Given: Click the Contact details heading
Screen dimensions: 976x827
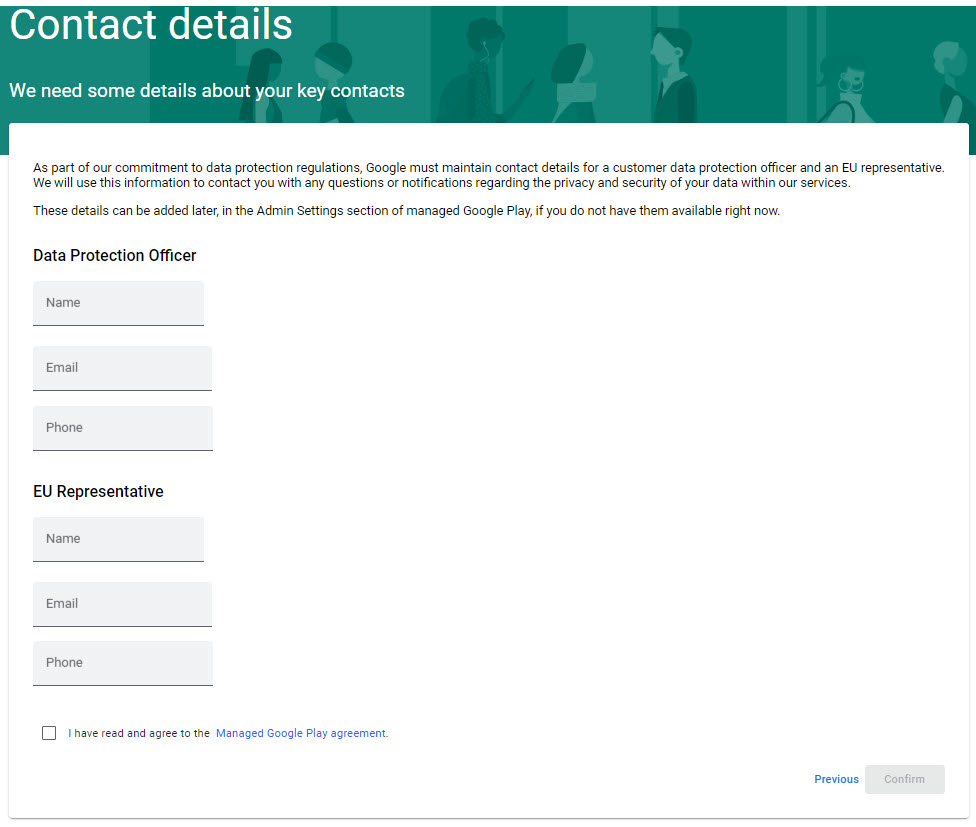Looking at the screenshot, I should (x=151, y=25).
